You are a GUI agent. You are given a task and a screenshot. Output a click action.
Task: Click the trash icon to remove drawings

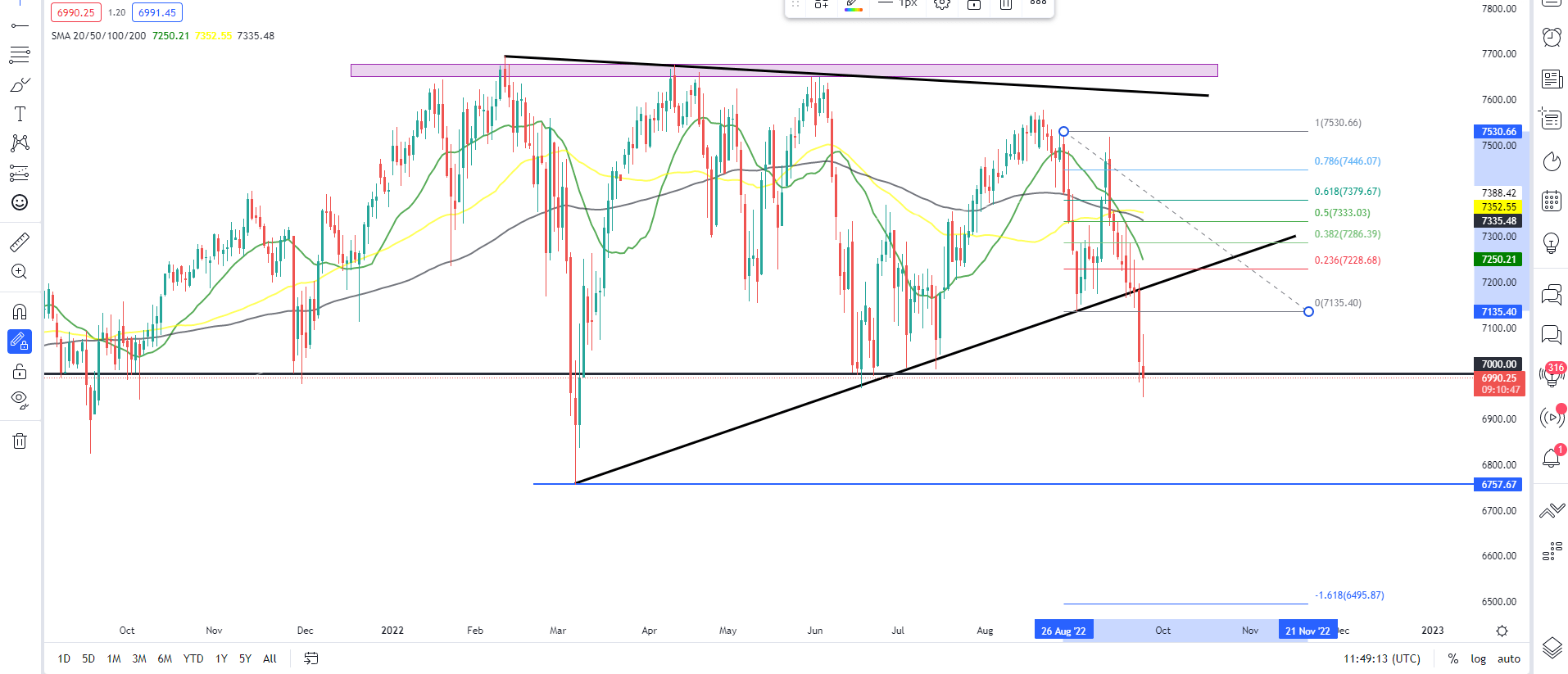[x=20, y=441]
